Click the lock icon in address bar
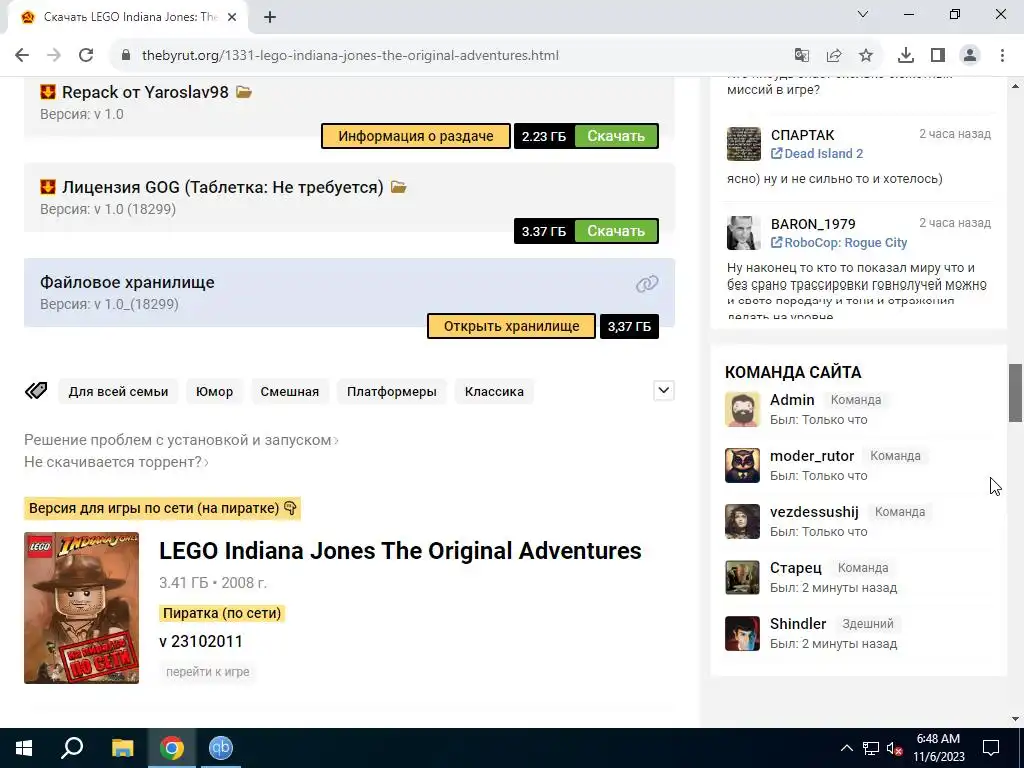Viewport: 1024px width, 768px height. coord(126,56)
